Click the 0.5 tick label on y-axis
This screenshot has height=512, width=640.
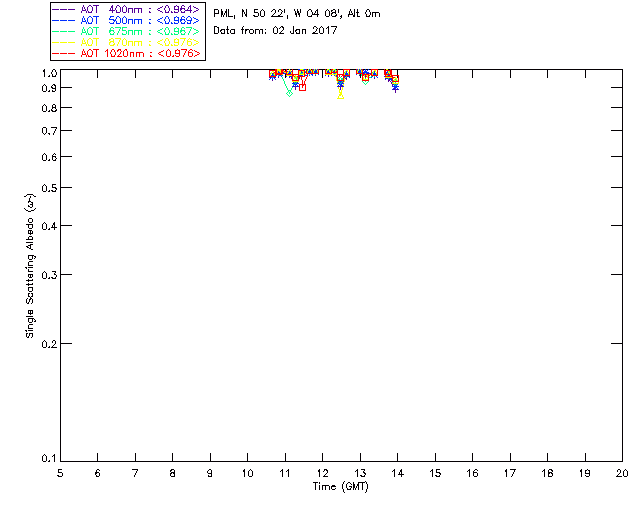pos(49,188)
